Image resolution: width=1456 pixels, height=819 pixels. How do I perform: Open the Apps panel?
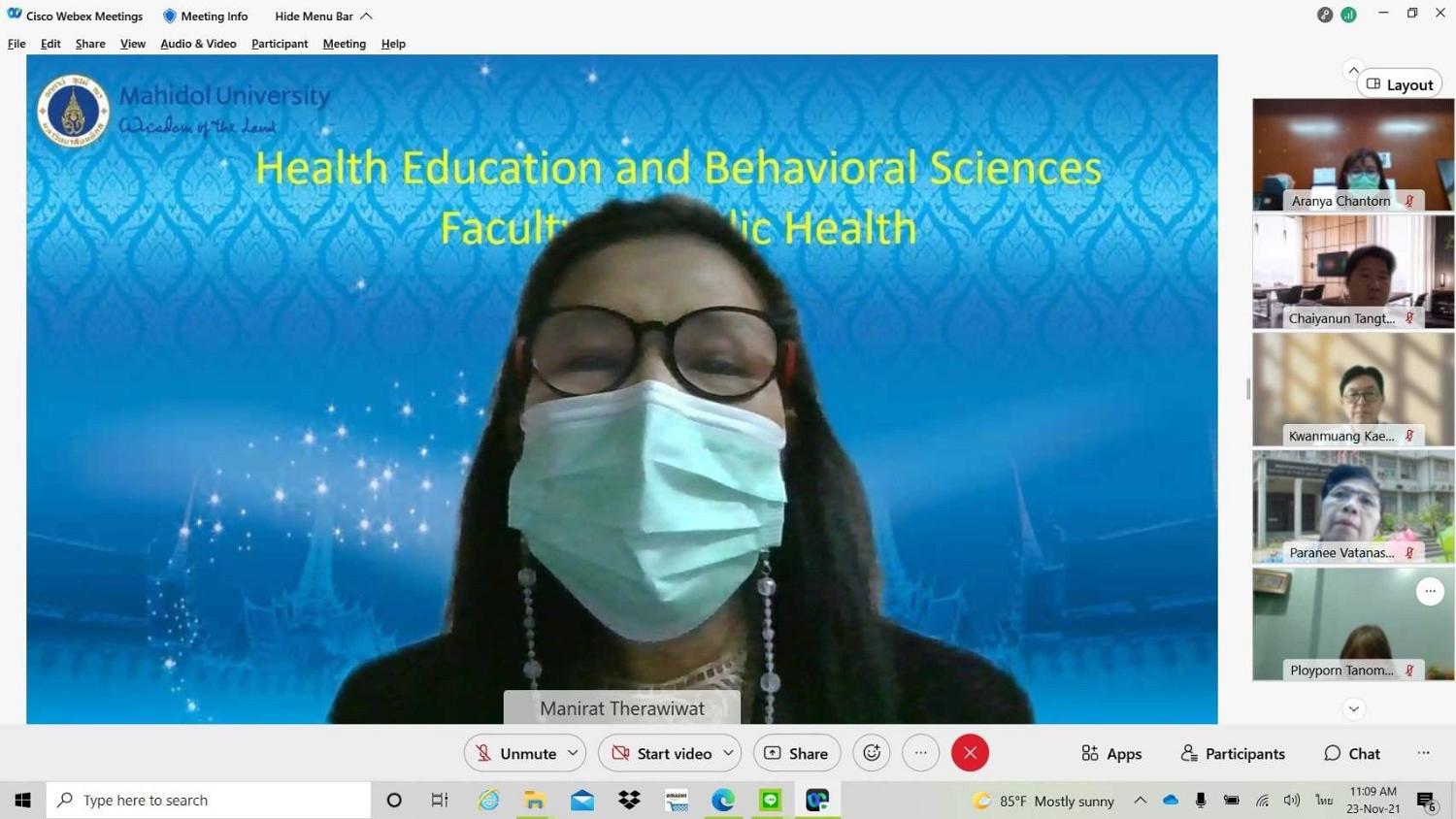(1111, 753)
